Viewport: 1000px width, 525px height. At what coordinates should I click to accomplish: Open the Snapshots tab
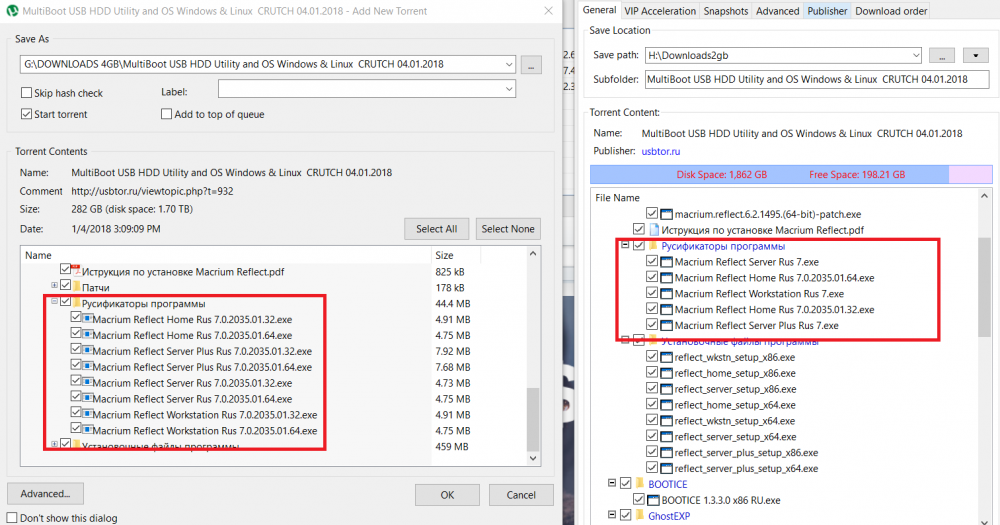(x=726, y=11)
